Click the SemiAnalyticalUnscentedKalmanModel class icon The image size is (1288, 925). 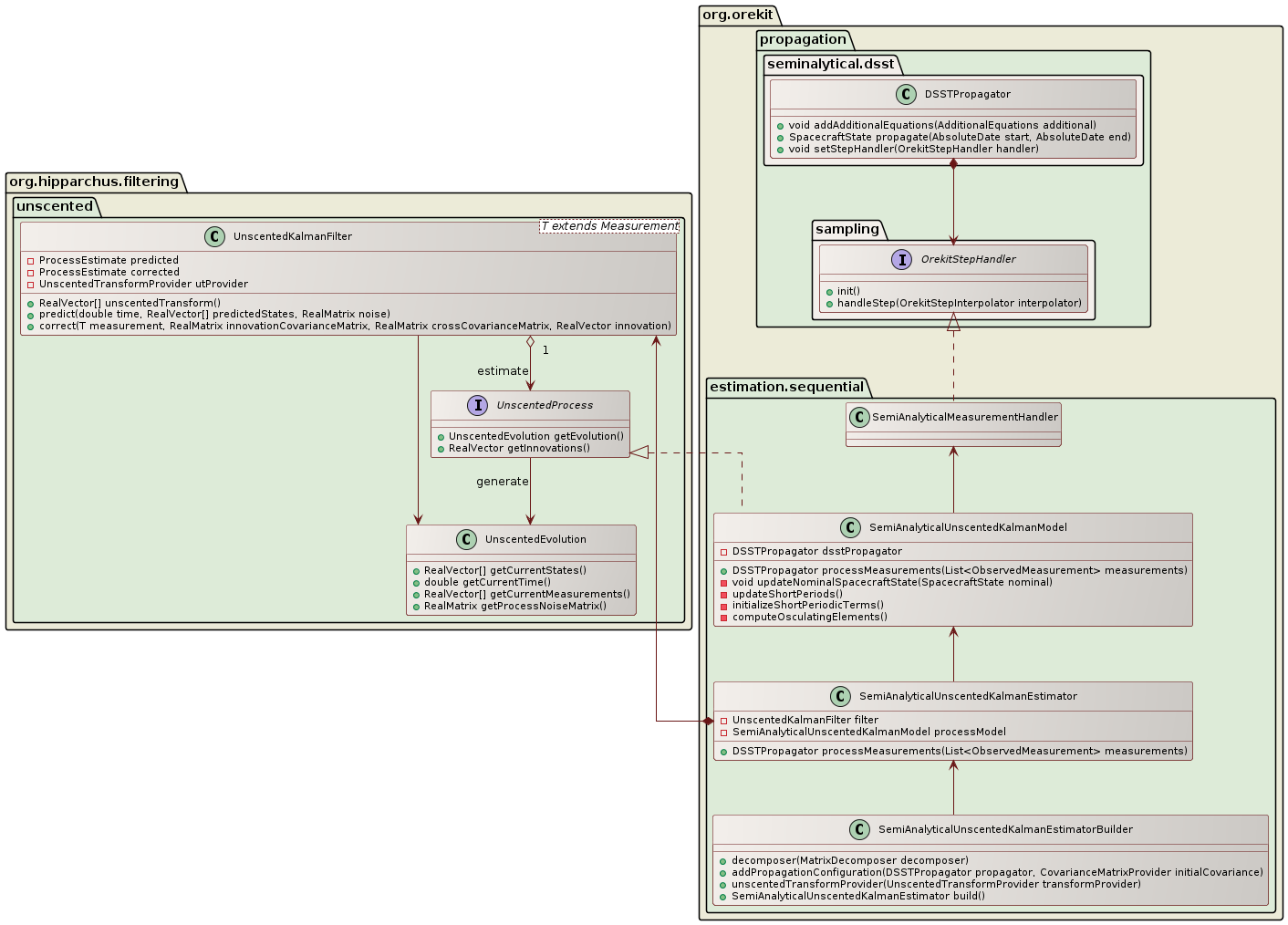[851, 527]
